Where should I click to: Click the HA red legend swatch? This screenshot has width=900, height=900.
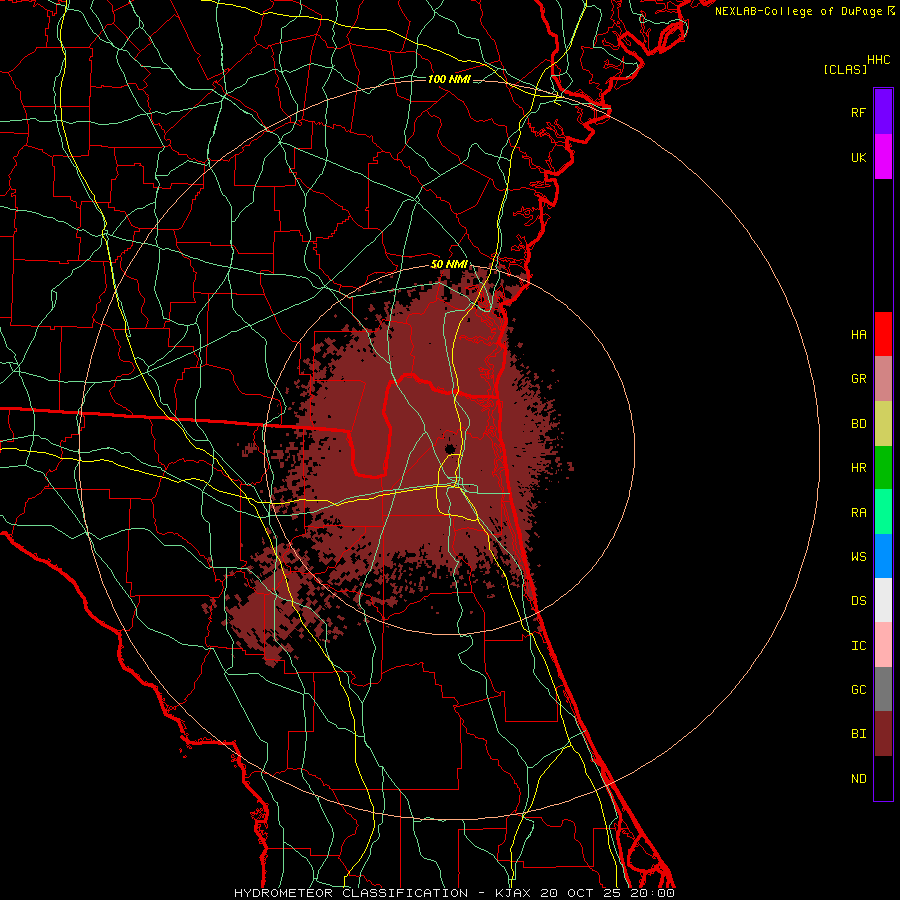(x=883, y=334)
